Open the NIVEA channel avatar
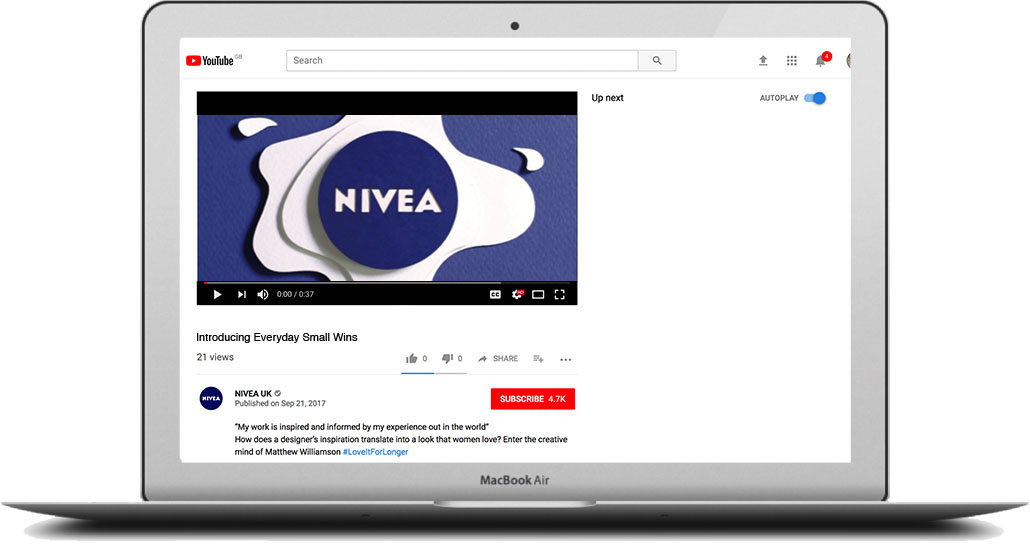 click(211, 398)
